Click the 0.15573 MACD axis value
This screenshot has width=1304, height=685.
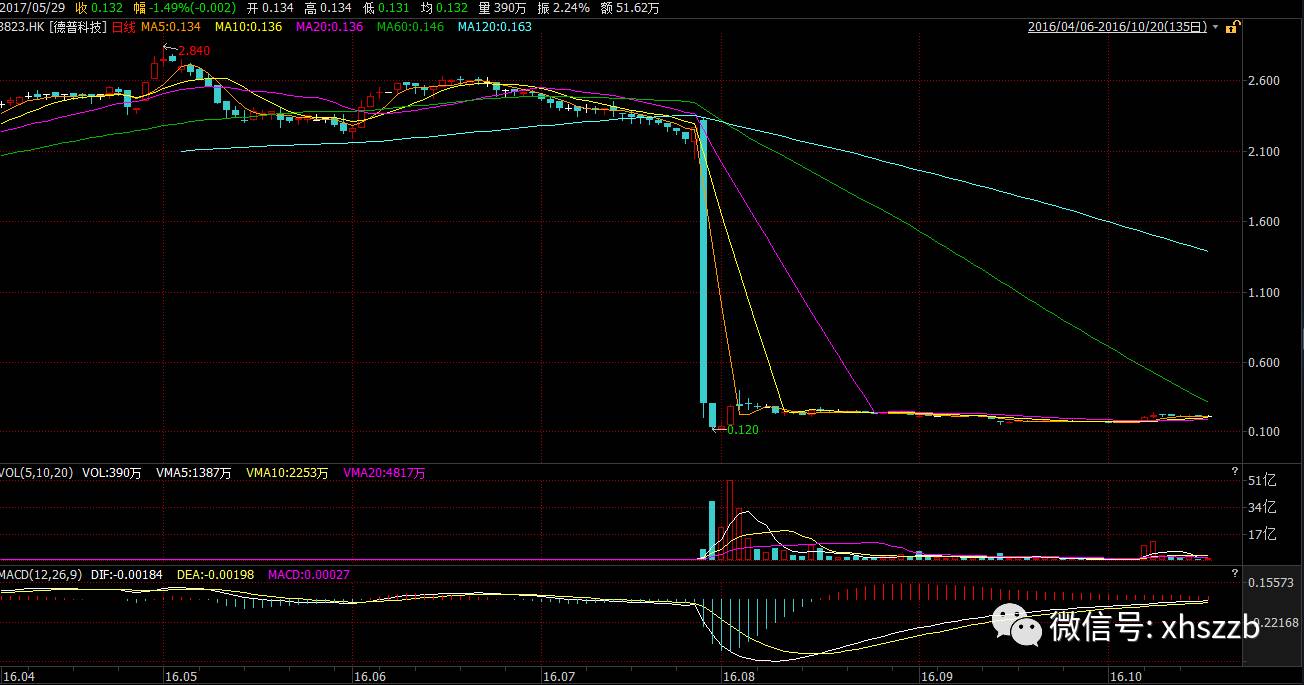1271,582
